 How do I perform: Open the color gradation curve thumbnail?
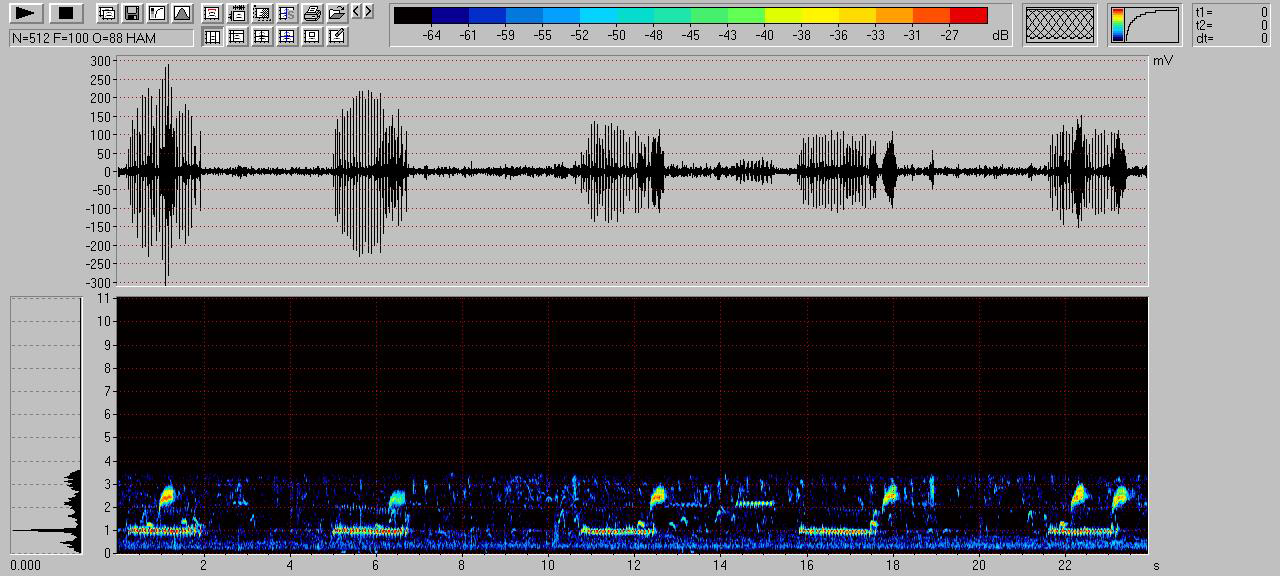point(1144,25)
